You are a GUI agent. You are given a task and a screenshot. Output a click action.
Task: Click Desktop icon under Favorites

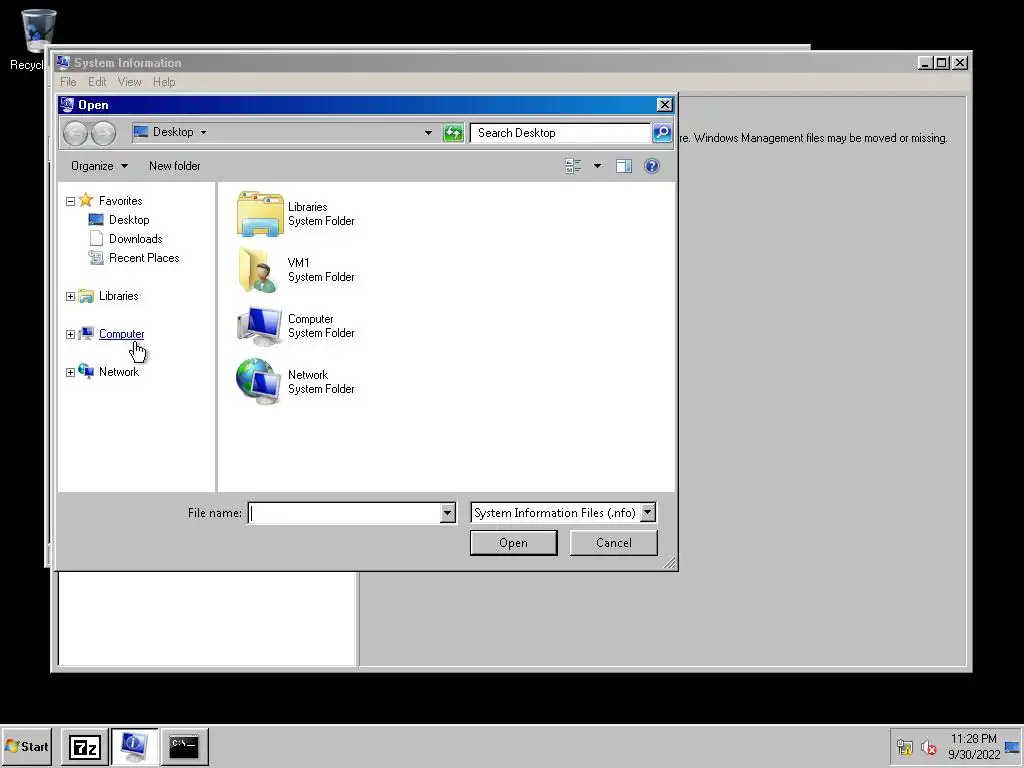click(x=96, y=219)
